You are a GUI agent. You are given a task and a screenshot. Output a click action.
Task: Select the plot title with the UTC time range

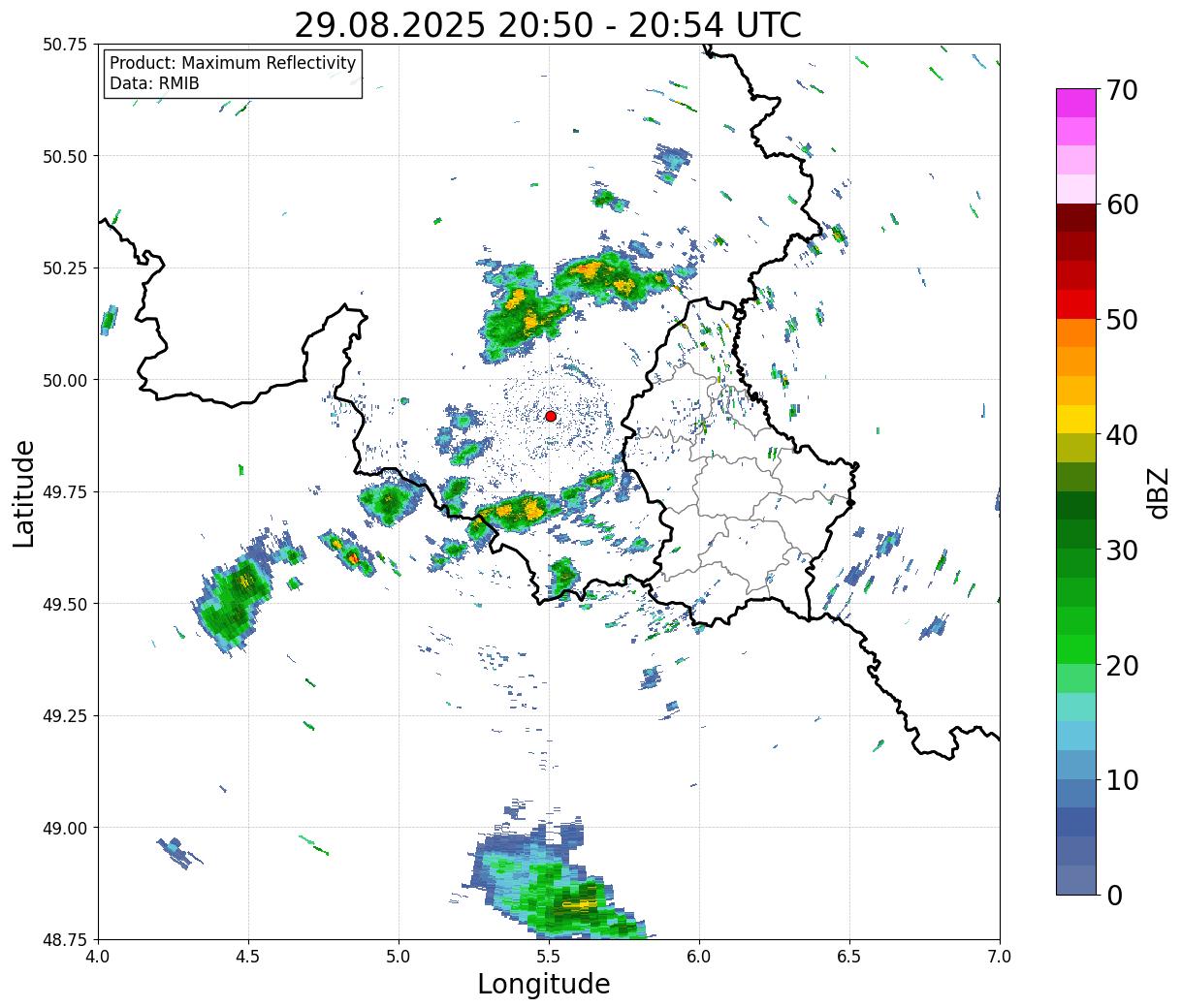[x=548, y=25]
